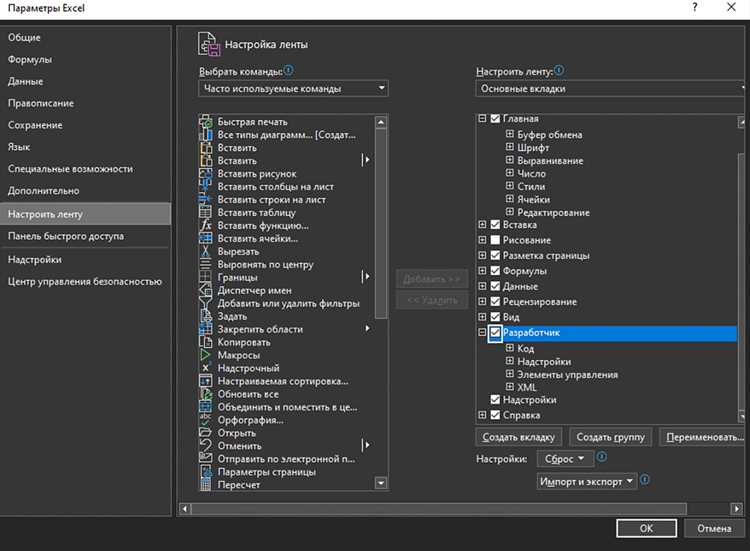Click the Вставить ячейки icon
The height and width of the screenshot is (551, 750).
(205, 238)
